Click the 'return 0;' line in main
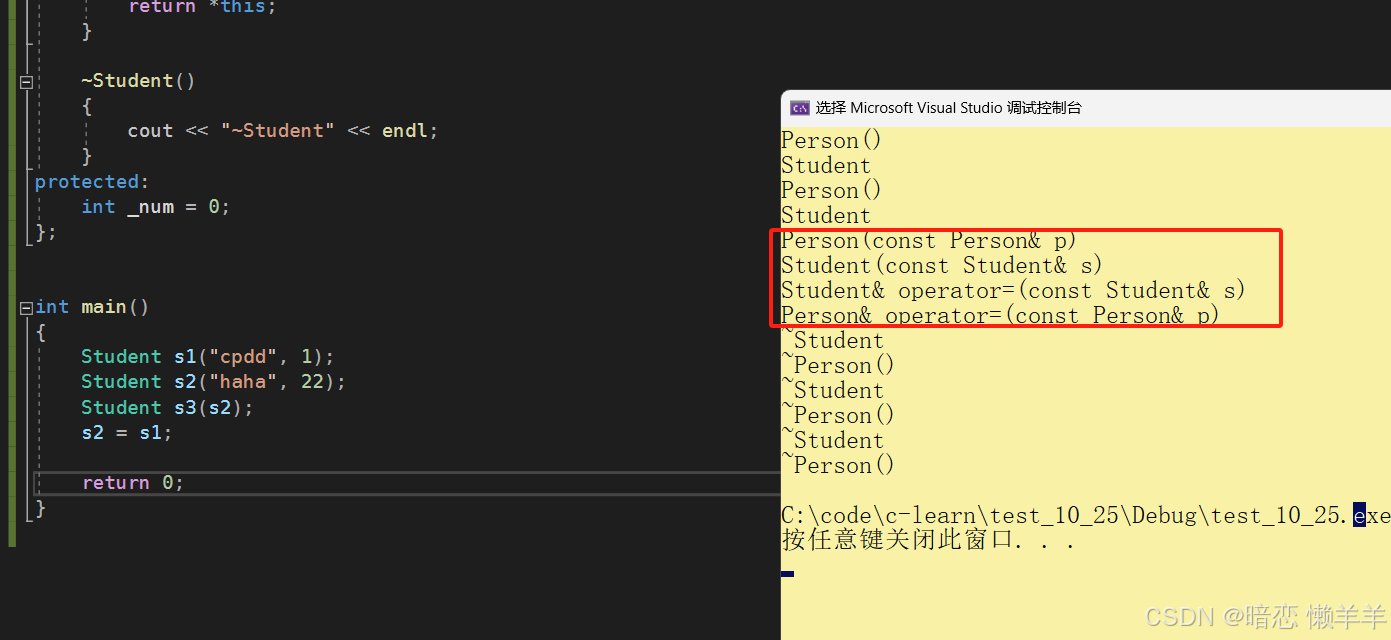 click(x=133, y=483)
